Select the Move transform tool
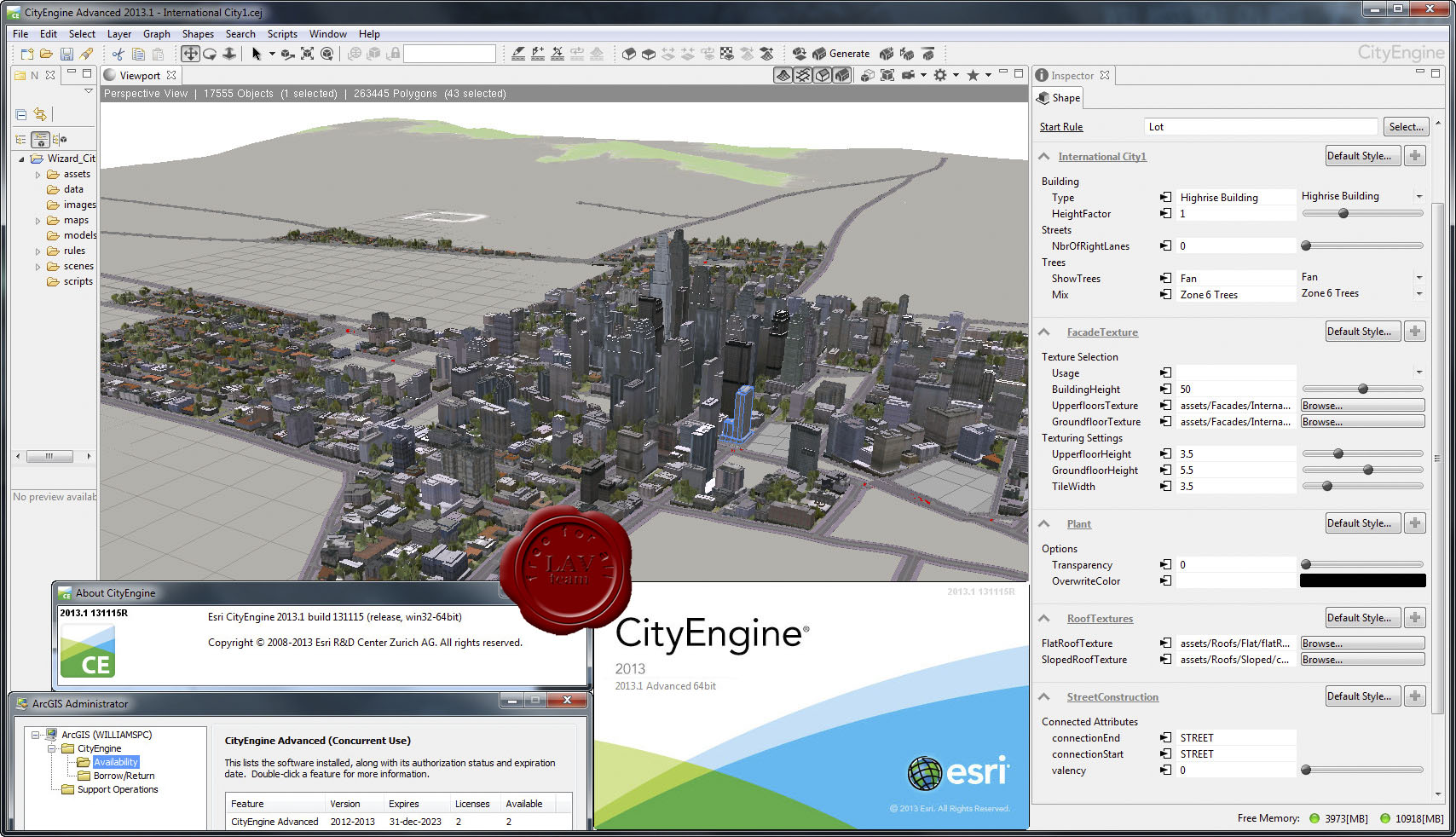Screen dimensions: 1456x837 click(x=287, y=54)
